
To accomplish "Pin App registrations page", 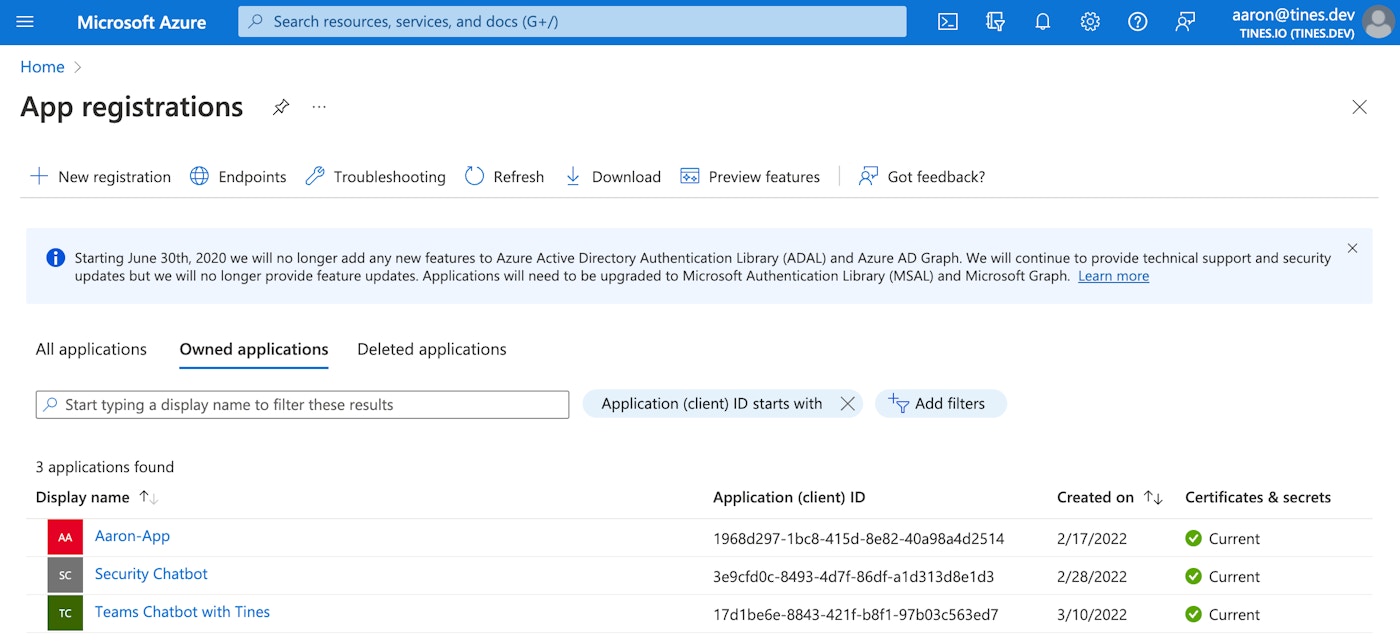I will tap(281, 107).
